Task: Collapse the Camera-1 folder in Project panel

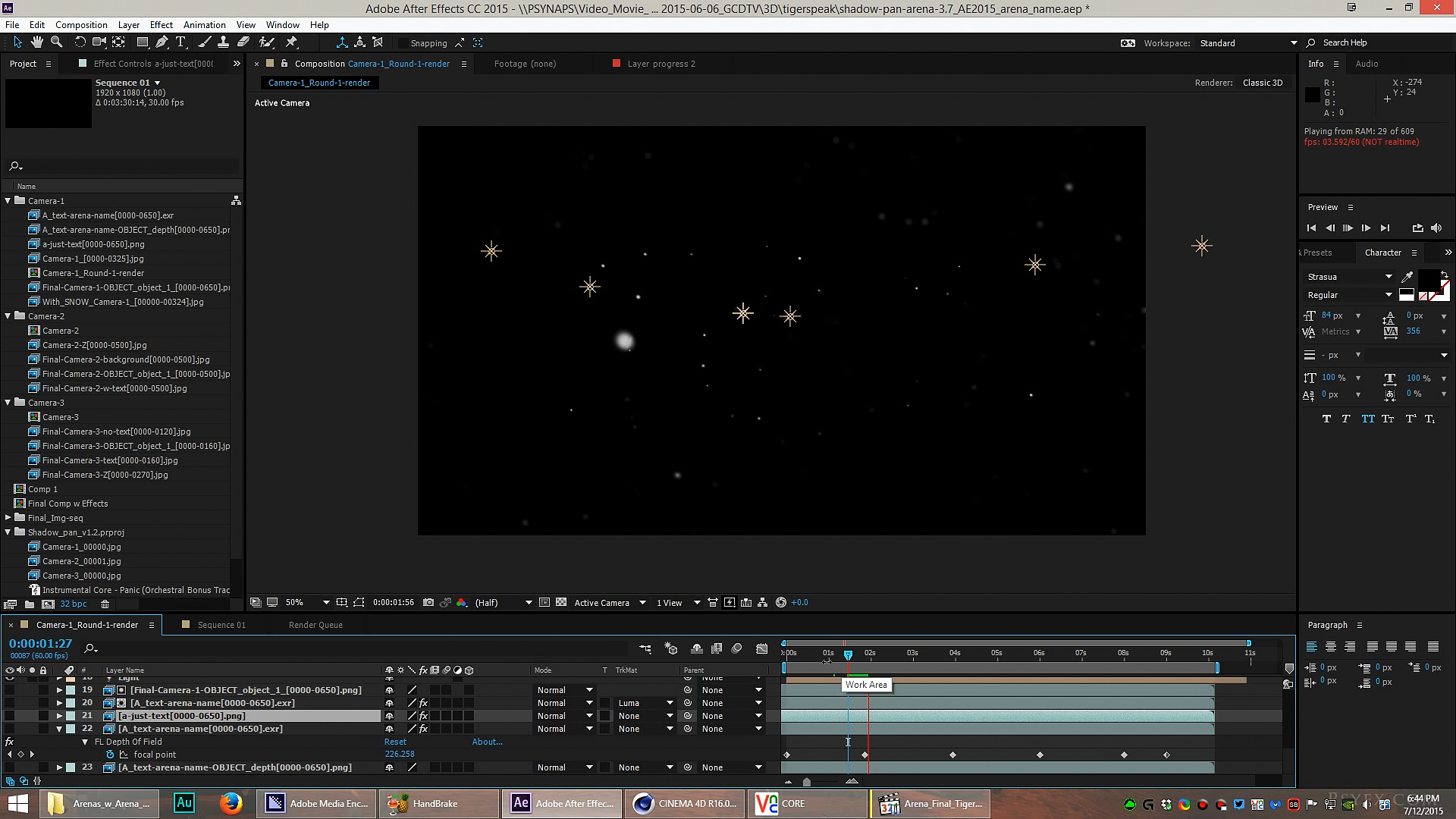Action: pyautogui.click(x=8, y=201)
